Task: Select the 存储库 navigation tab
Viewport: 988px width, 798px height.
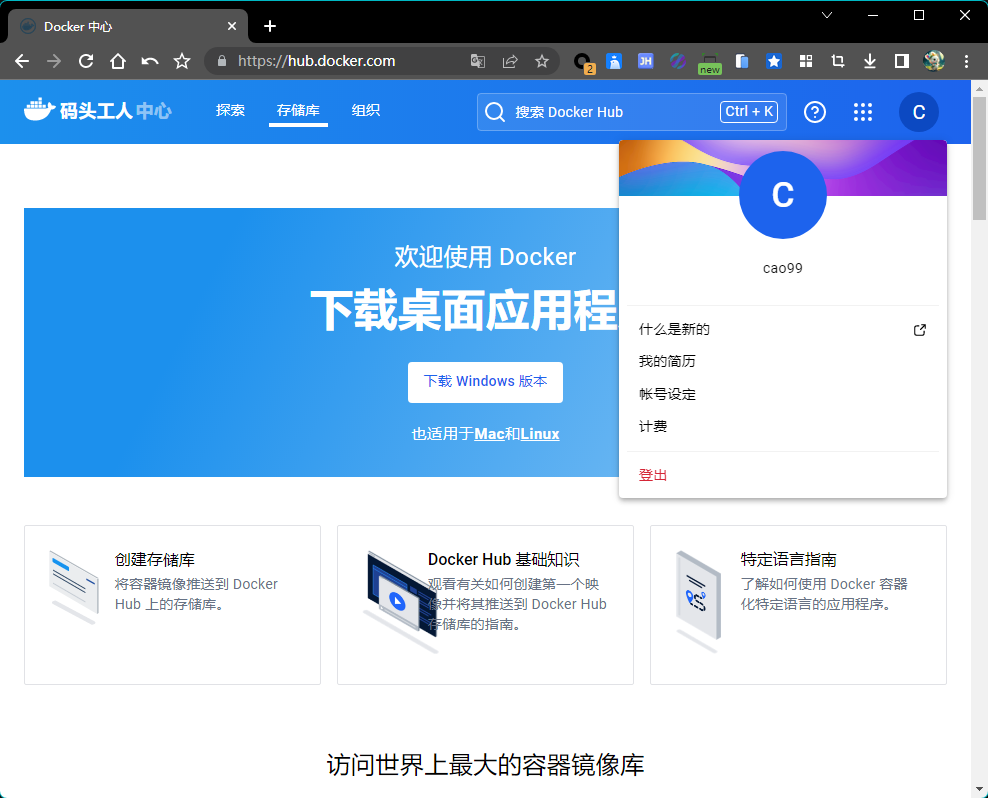Action: click(298, 110)
